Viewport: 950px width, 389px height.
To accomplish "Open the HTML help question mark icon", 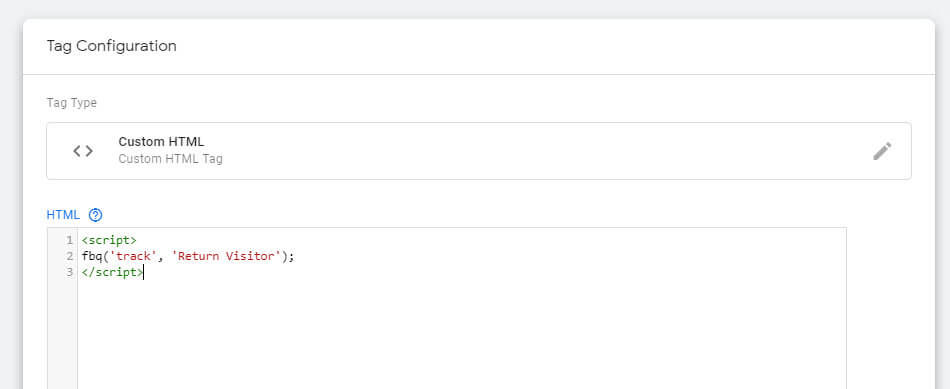I will pyautogui.click(x=96, y=214).
